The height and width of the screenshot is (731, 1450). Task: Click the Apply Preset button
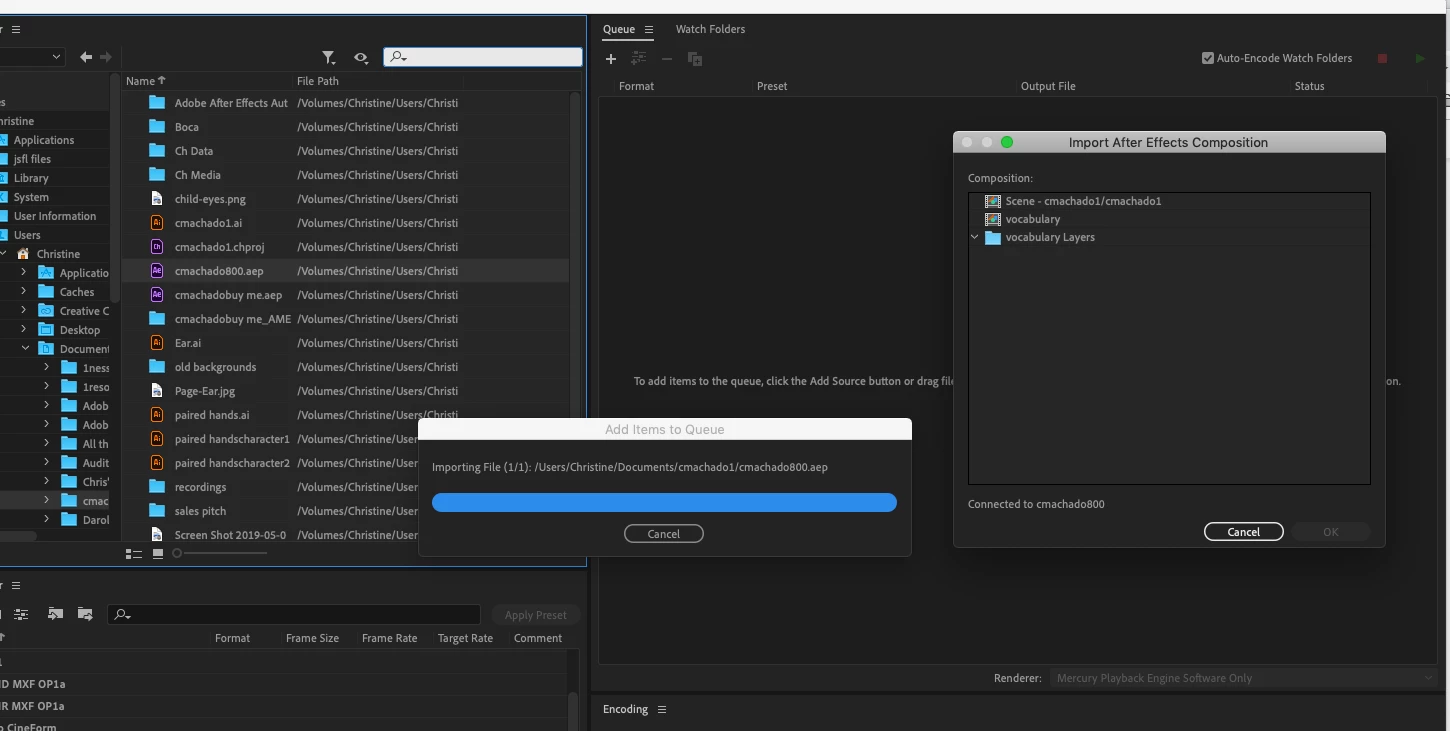click(x=535, y=616)
